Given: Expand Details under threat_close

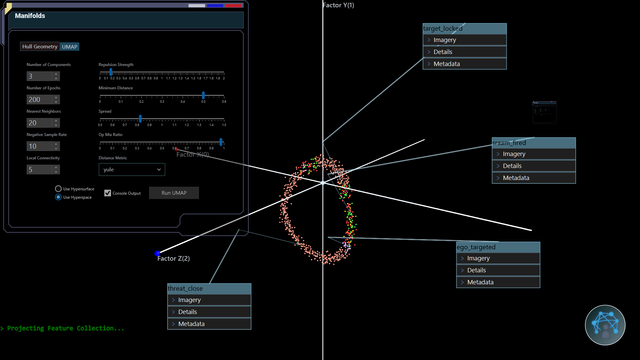Looking at the screenshot, I should 209,312.
